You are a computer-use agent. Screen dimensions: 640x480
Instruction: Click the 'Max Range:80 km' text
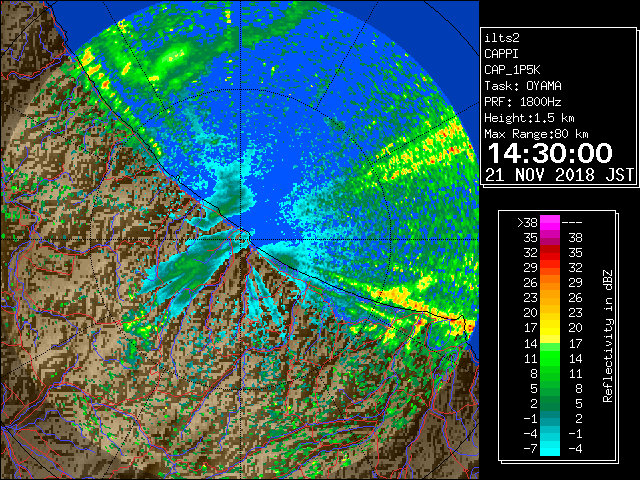(x=536, y=134)
